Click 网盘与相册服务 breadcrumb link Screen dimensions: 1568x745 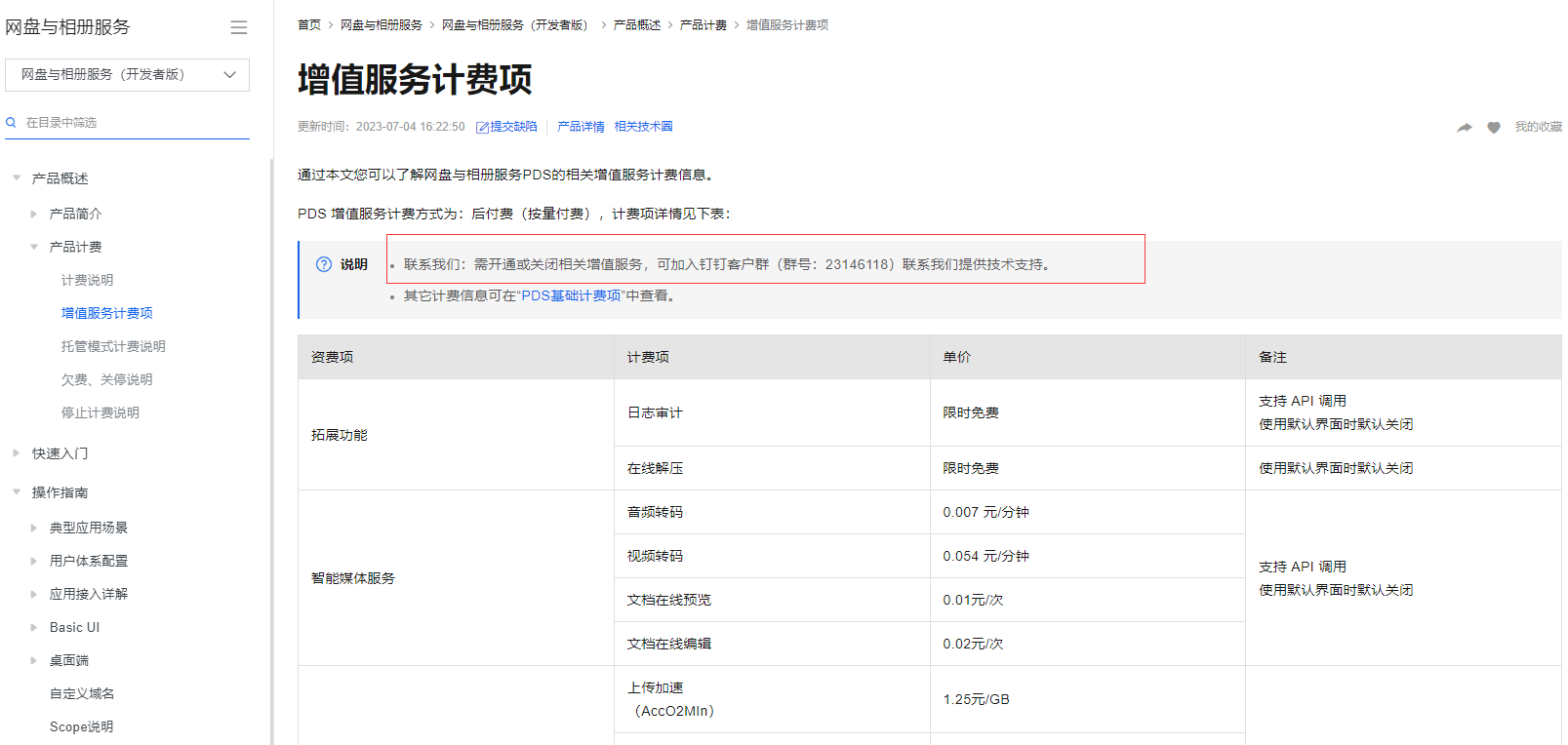pos(381,25)
